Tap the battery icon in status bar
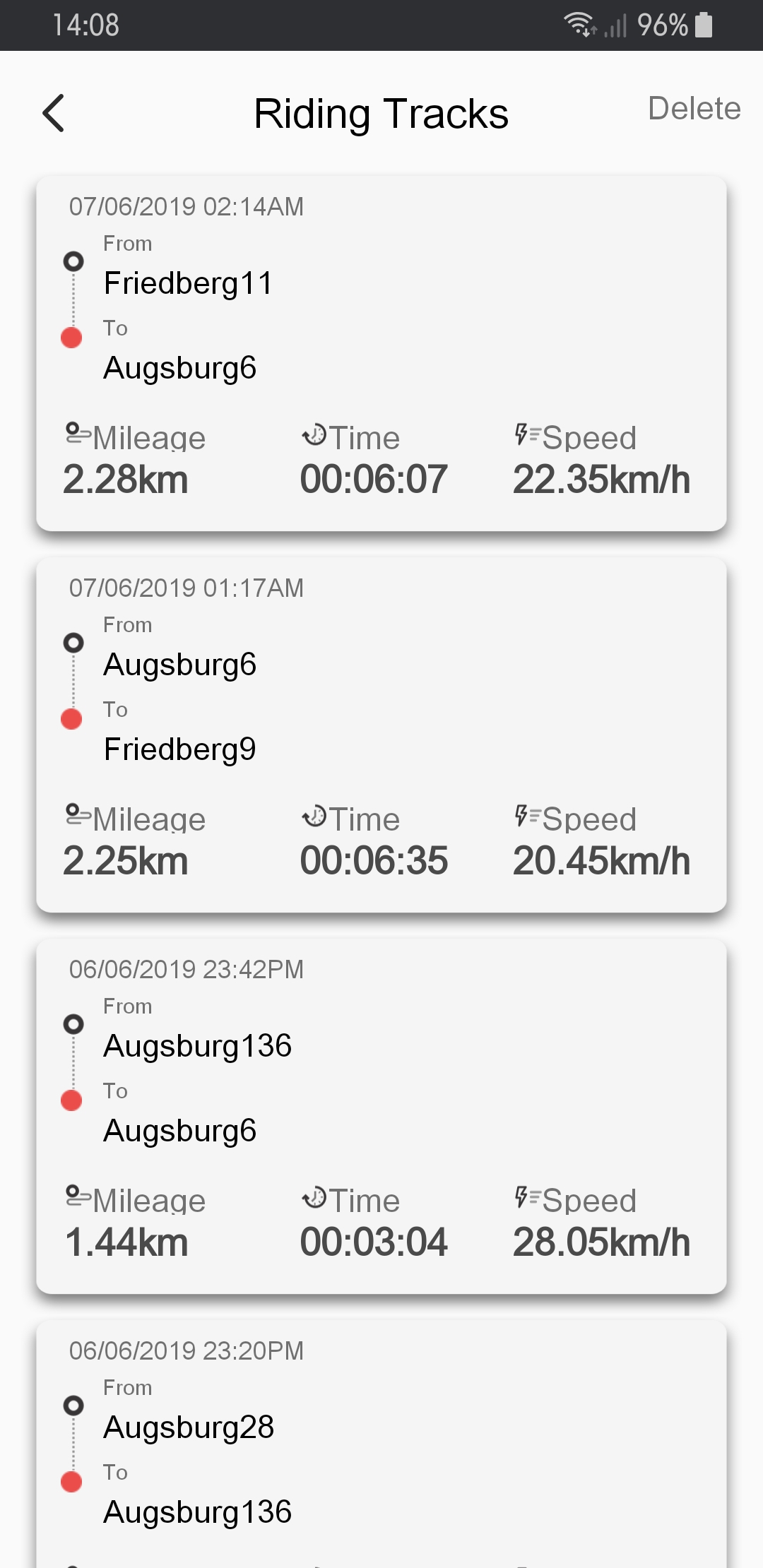 [704, 25]
